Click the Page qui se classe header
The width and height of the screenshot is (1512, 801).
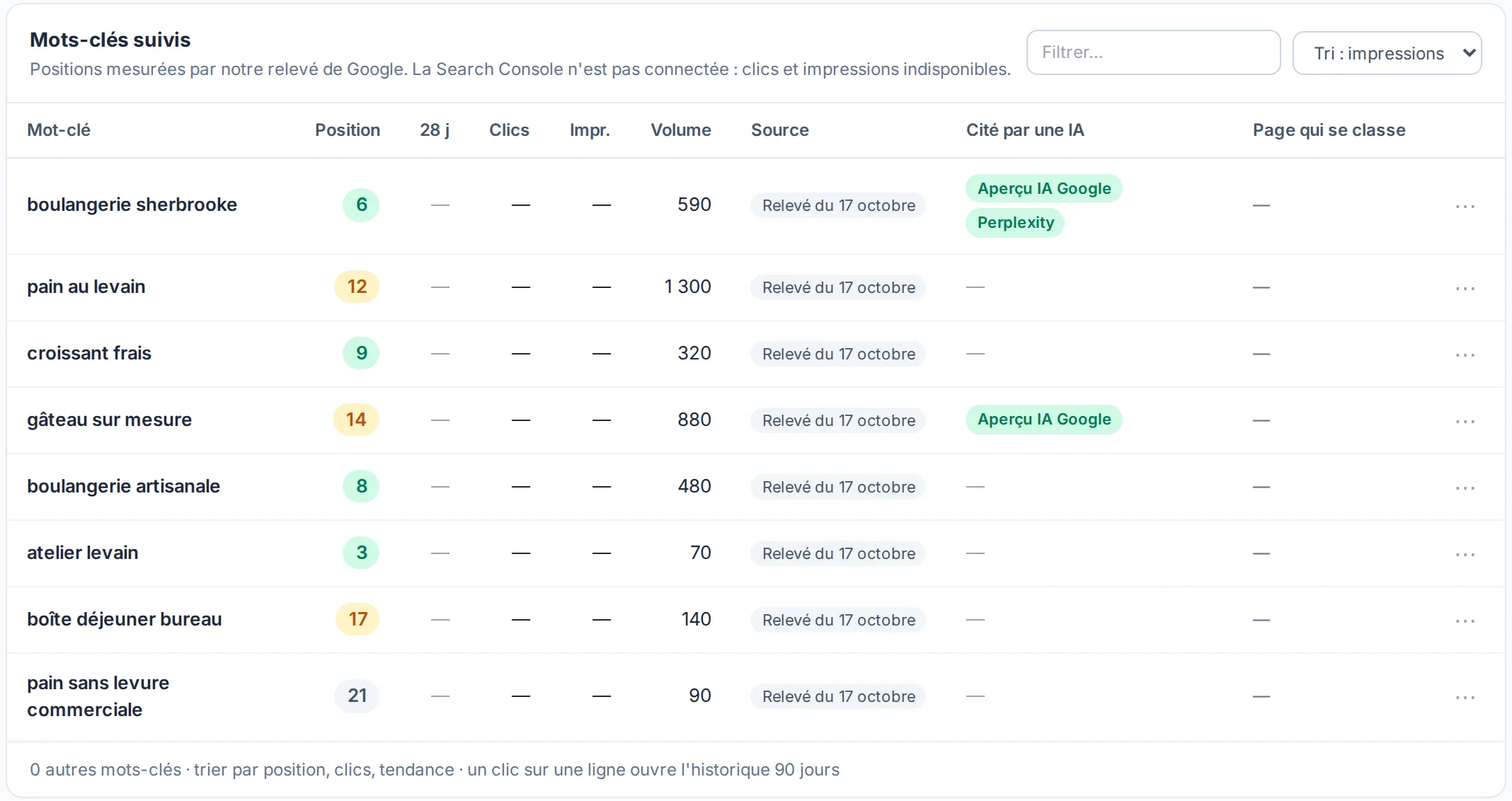tap(1329, 130)
